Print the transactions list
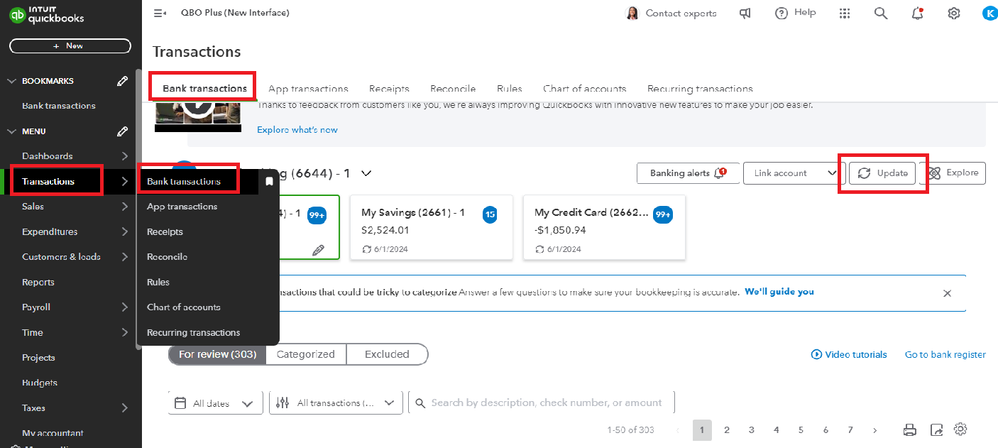 910,430
